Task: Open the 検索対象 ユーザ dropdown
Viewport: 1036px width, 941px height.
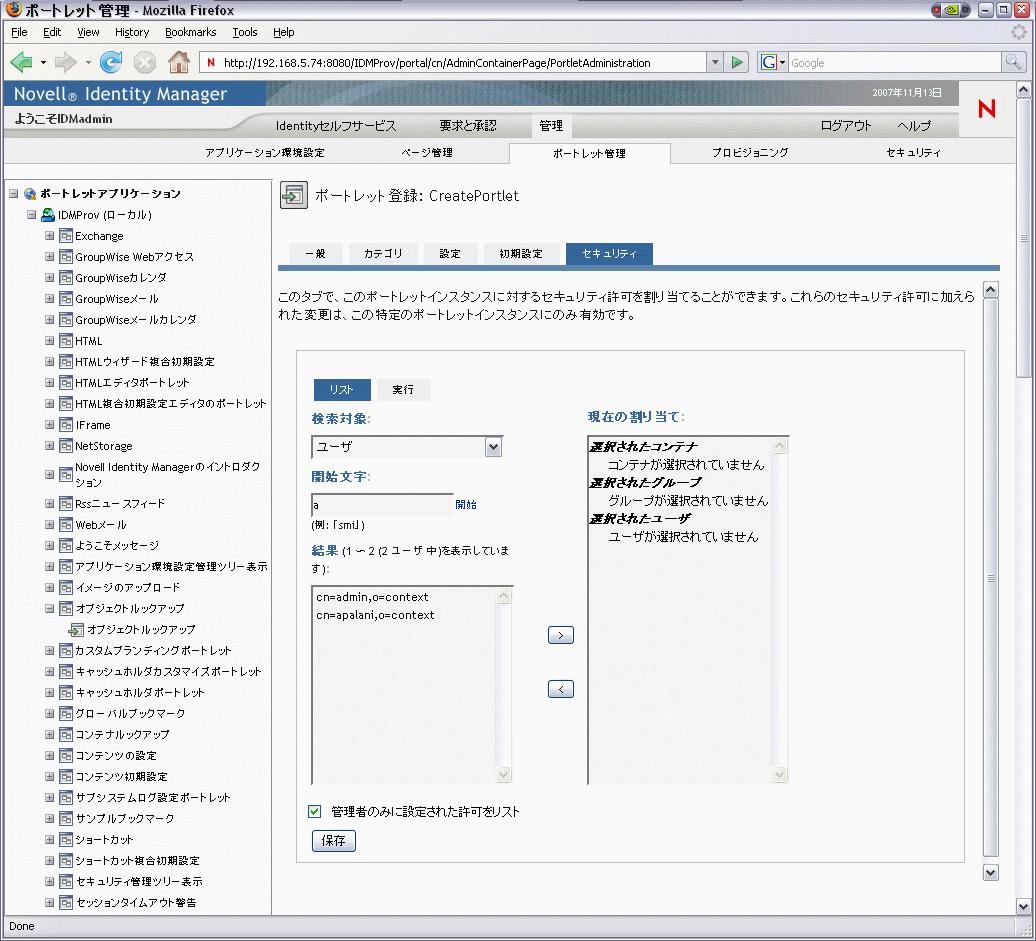Action: click(x=493, y=447)
